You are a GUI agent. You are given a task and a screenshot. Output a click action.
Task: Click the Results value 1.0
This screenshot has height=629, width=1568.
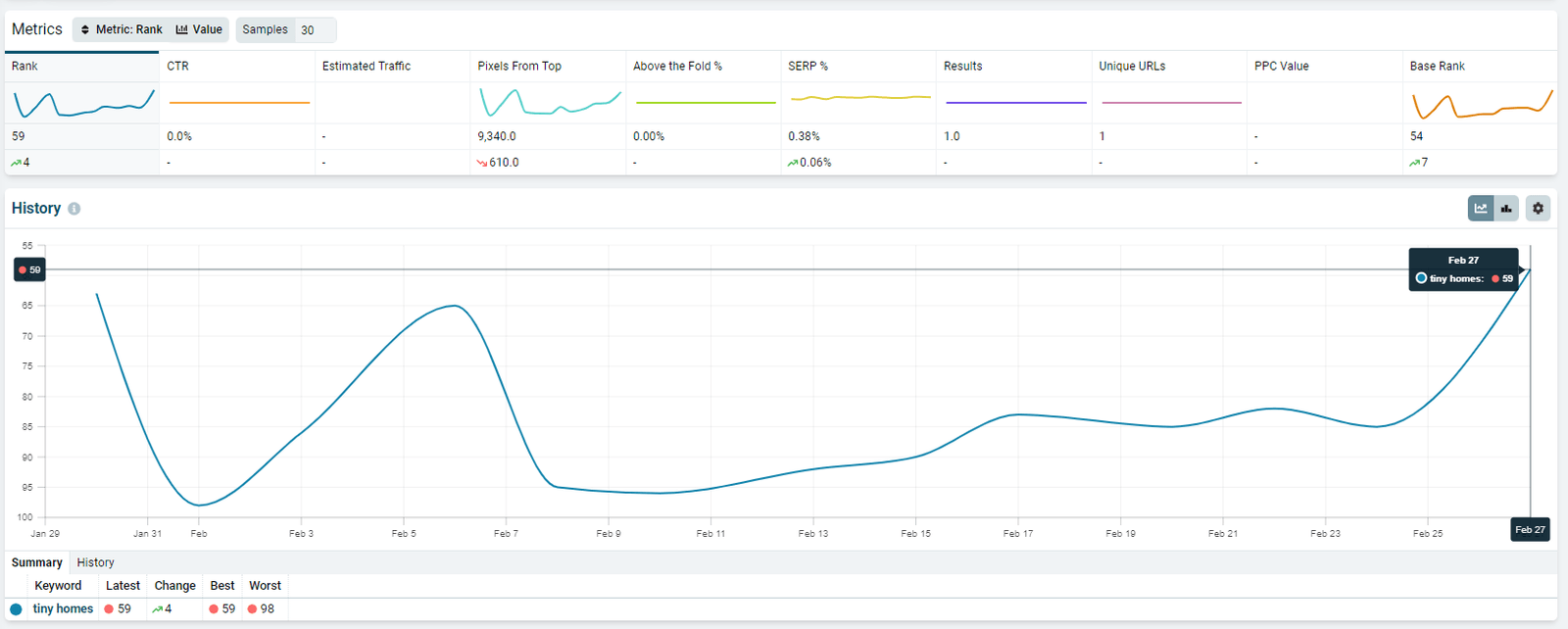(952, 136)
